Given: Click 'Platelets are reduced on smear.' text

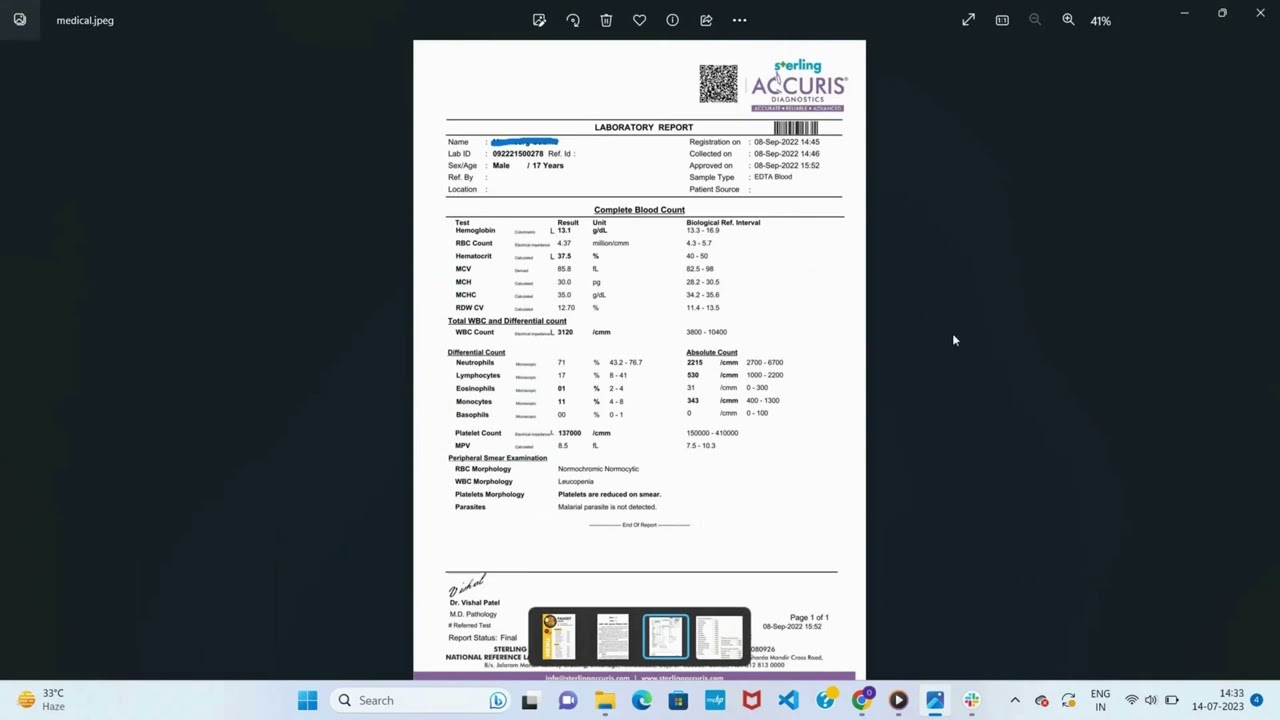Looking at the screenshot, I should click(609, 494).
